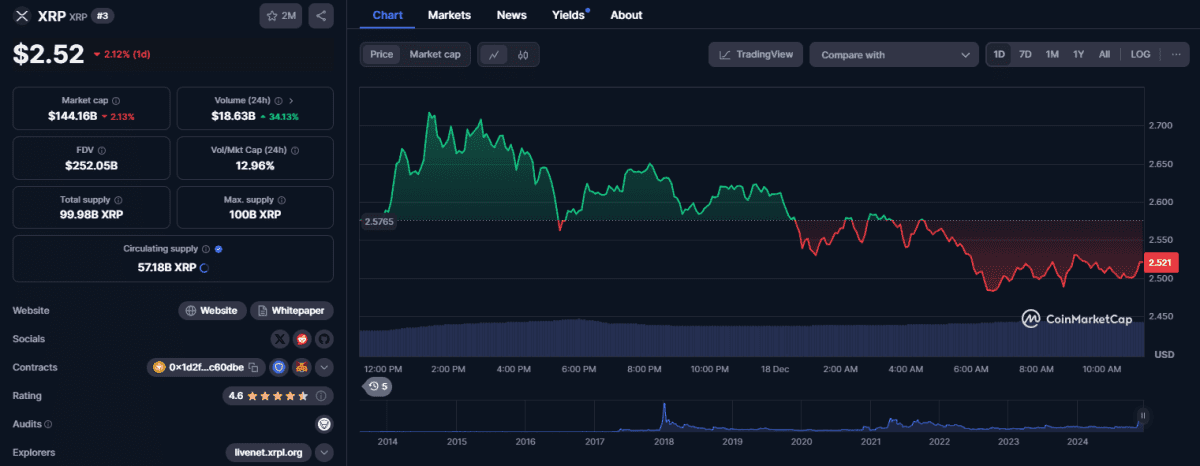Show Circulating supply info icon

click(x=206, y=249)
